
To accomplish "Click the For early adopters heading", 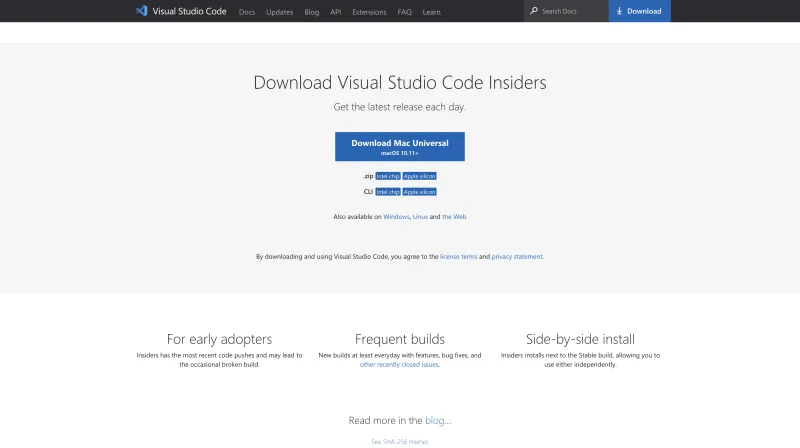I will [219, 339].
